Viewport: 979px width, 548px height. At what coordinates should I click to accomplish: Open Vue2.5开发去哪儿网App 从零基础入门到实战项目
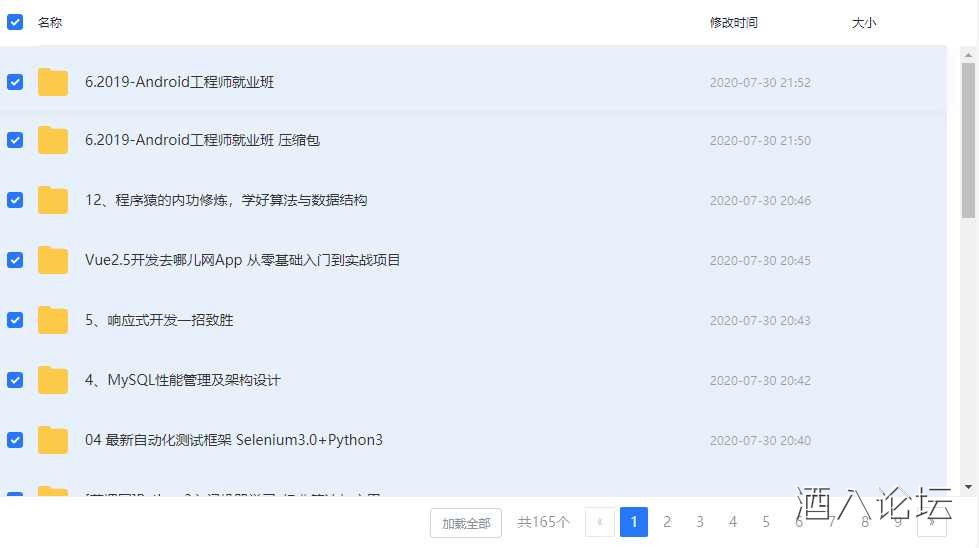click(x=242, y=260)
